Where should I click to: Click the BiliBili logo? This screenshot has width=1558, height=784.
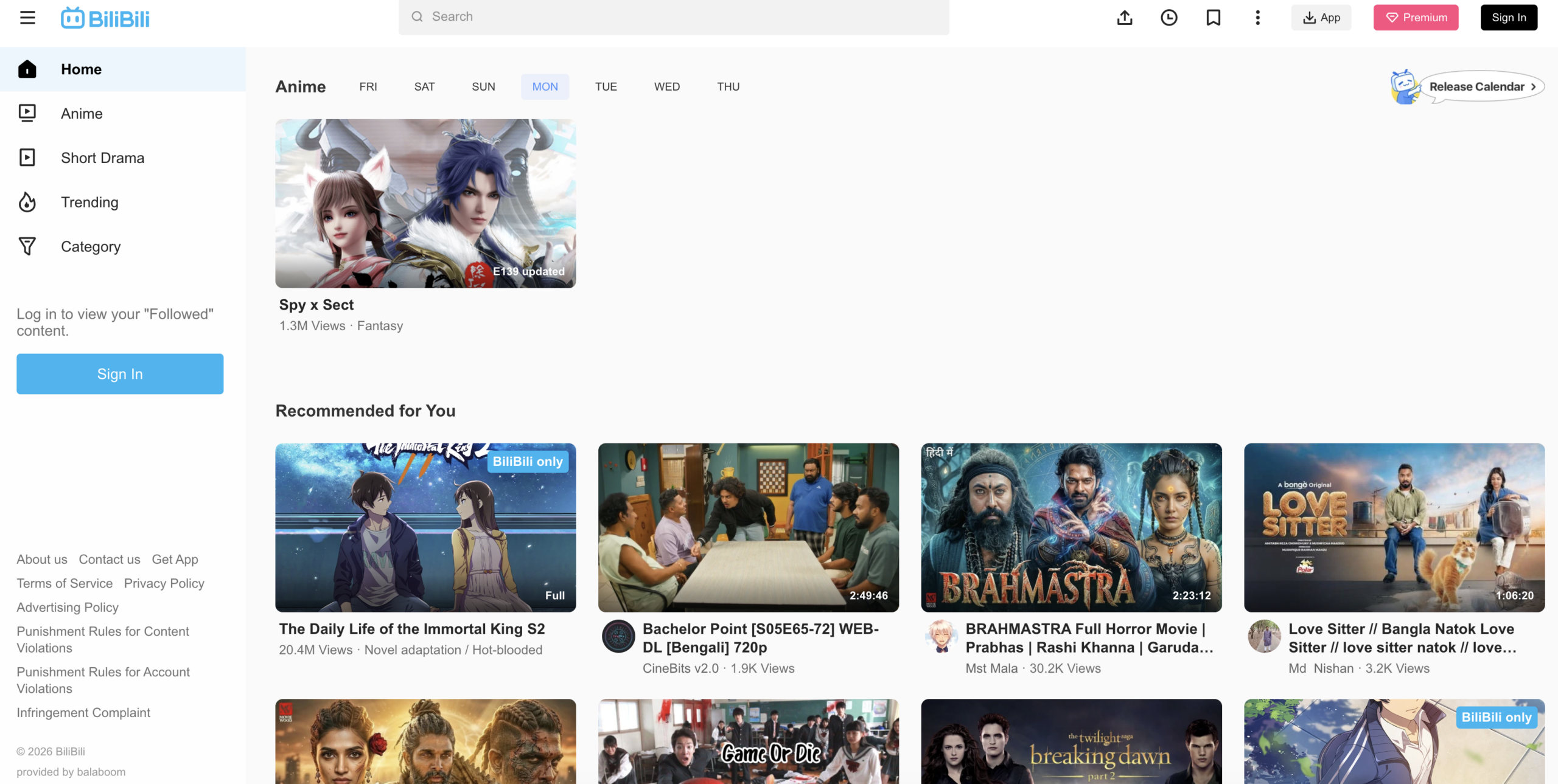[105, 18]
